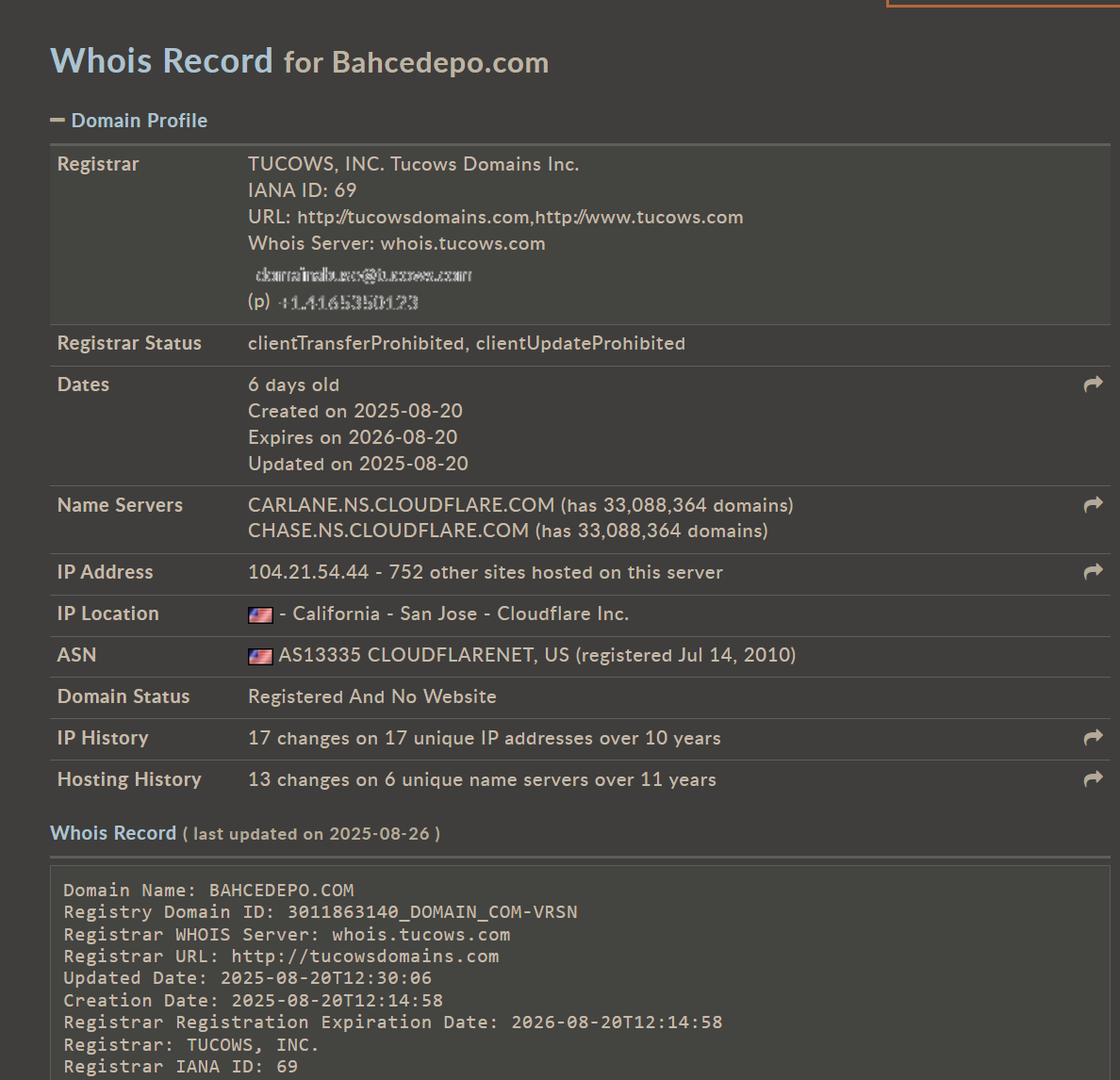
Task: Click the 'Registrar URL: http://tucowsdomains.com' raw line
Action: click(x=282, y=957)
